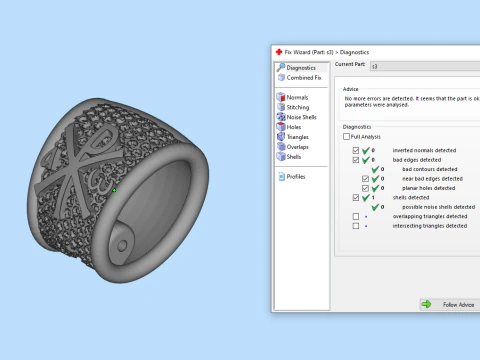
Task: Select the Triangles fix icon
Action: (281, 137)
